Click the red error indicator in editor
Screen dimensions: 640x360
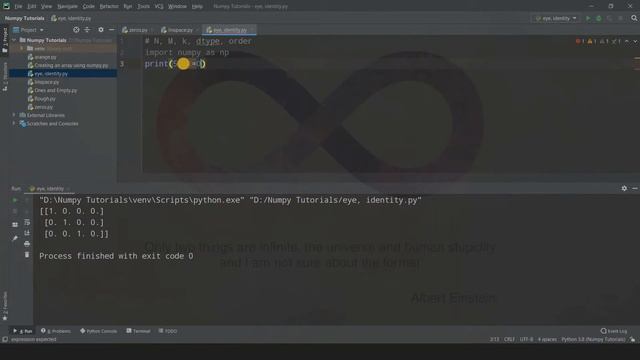click(x=580, y=41)
